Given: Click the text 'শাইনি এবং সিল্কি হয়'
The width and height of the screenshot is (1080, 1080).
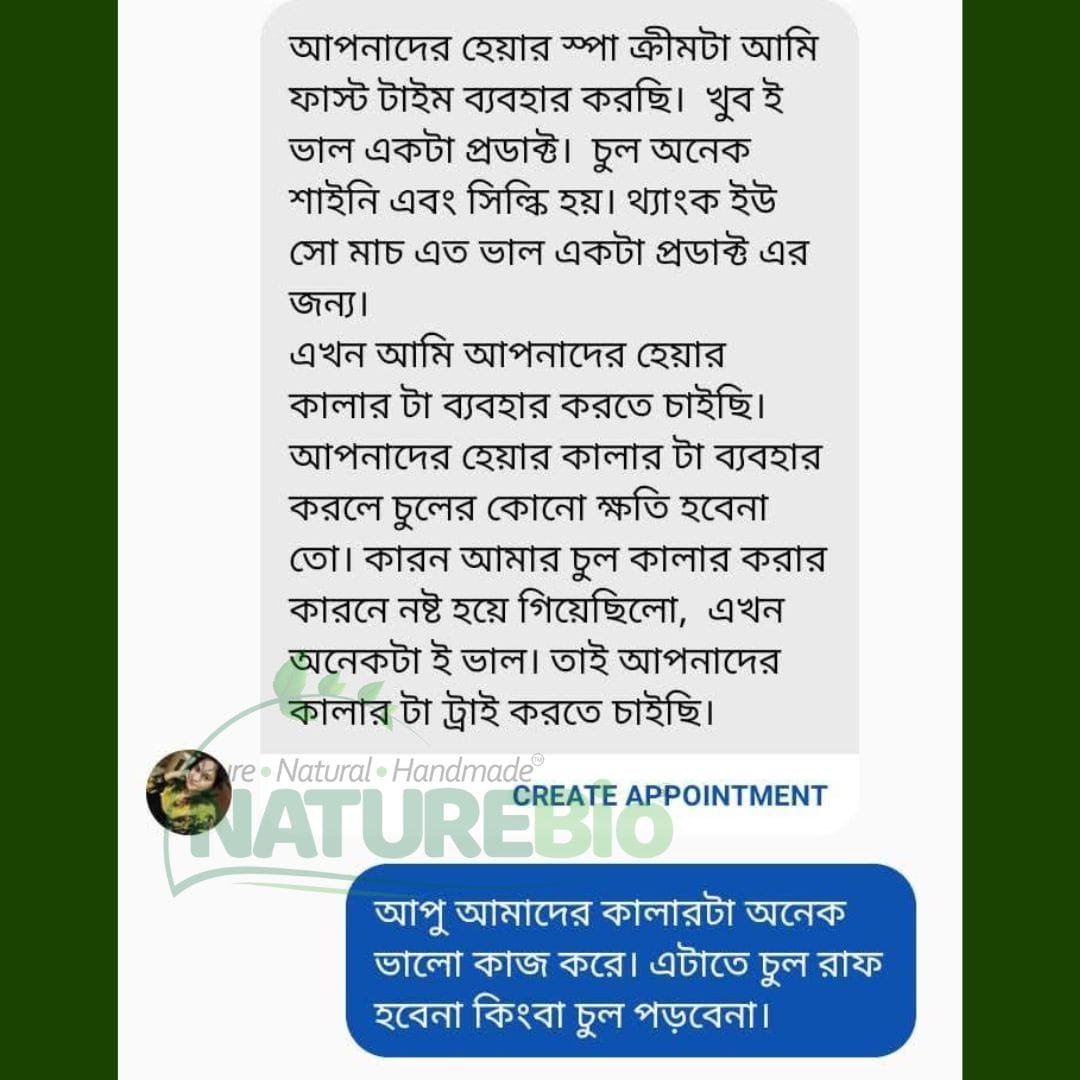Looking at the screenshot, I should click(x=451, y=202).
